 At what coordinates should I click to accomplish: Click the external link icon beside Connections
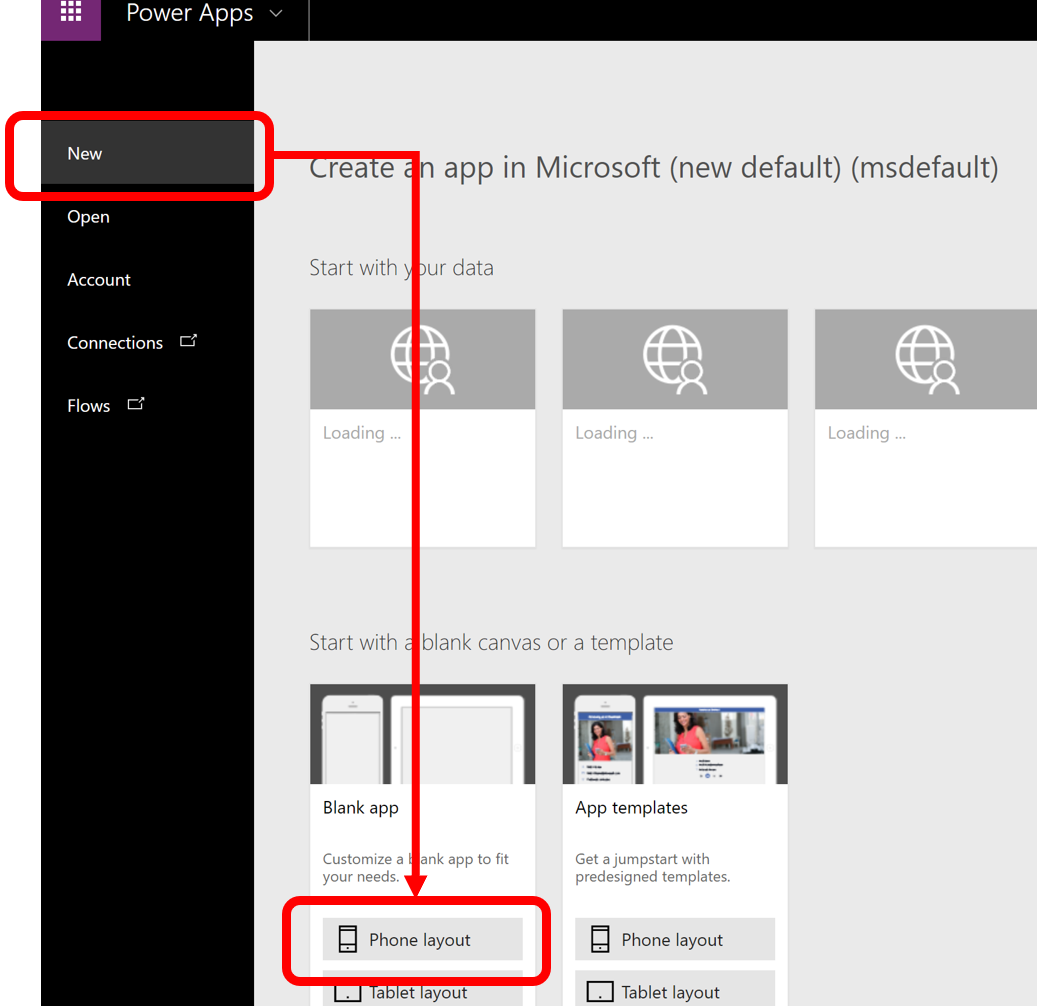(189, 341)
